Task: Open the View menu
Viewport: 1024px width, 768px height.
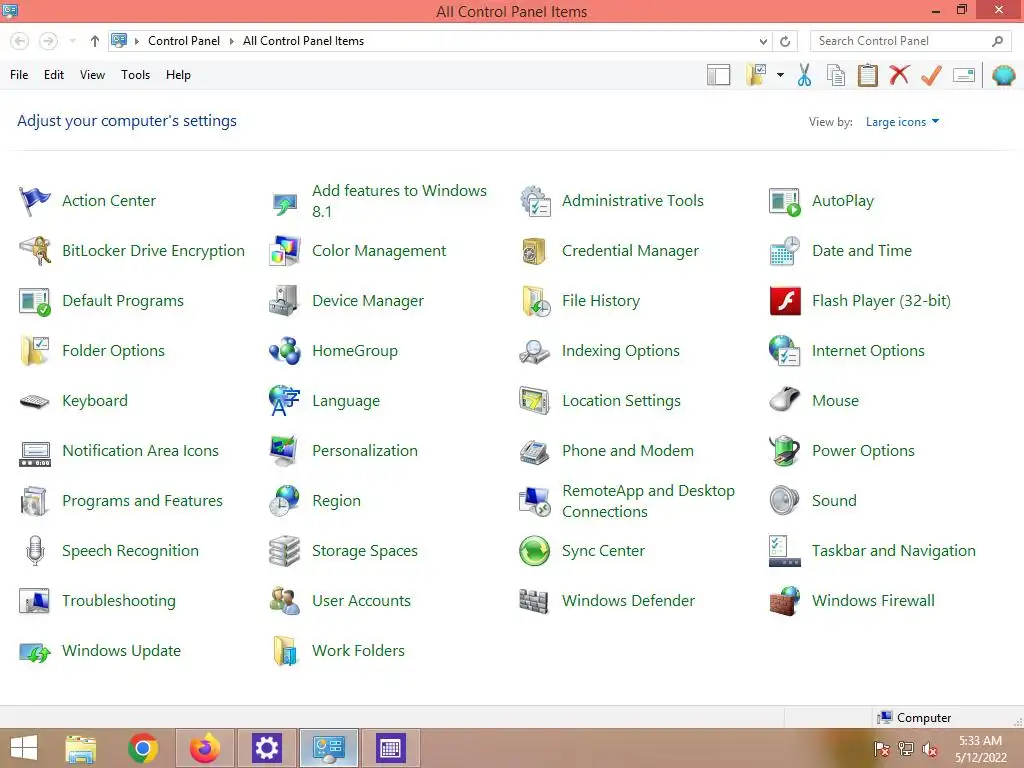Action: (92, 75)
